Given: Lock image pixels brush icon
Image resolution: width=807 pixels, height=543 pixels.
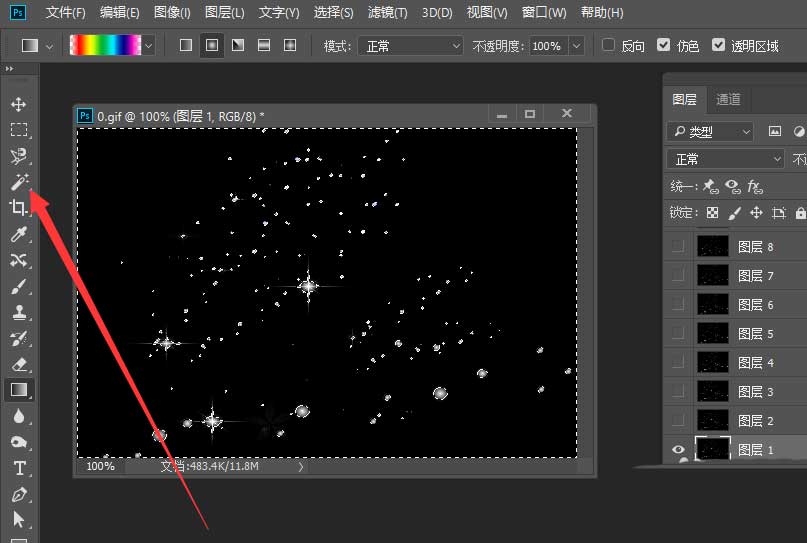Looking at the screenshot, I should (x=734, y=213).
